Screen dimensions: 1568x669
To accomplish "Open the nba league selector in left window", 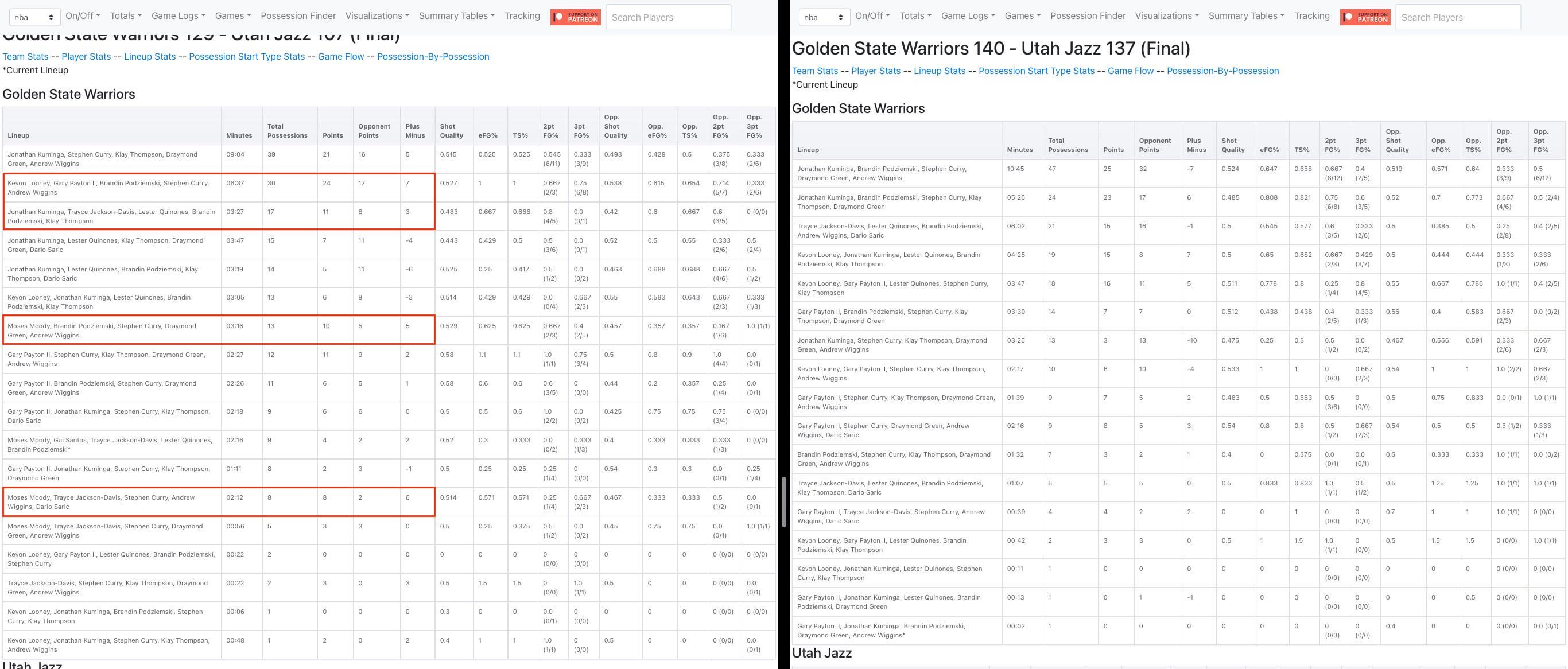I will 34,17.
